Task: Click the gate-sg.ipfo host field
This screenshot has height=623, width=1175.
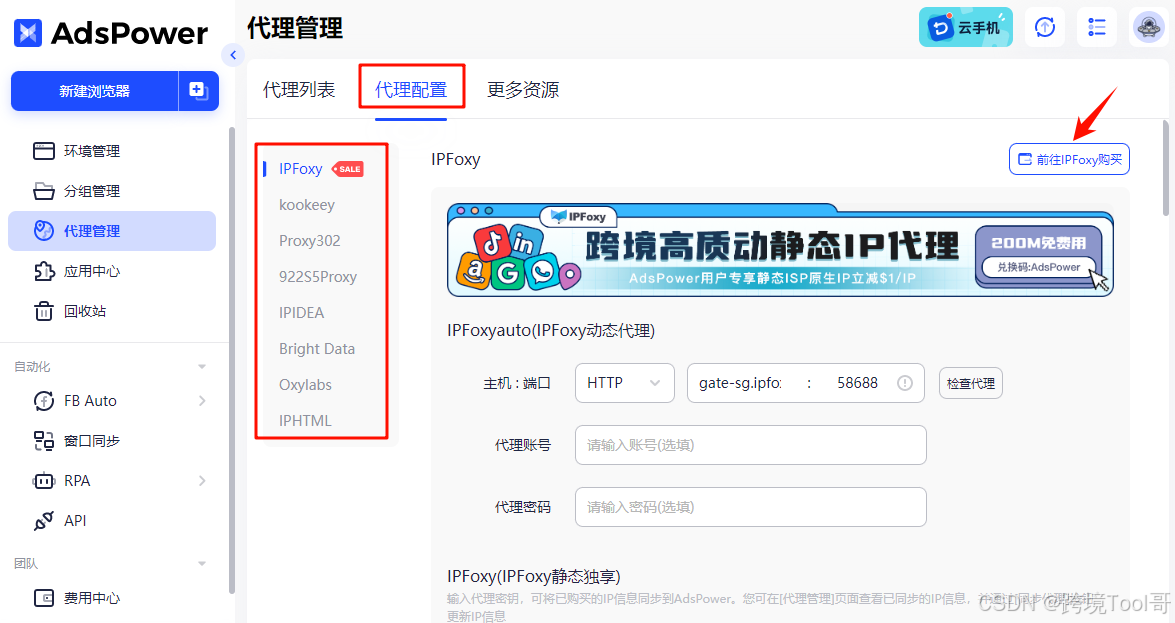Action: (x=740, y=383)
